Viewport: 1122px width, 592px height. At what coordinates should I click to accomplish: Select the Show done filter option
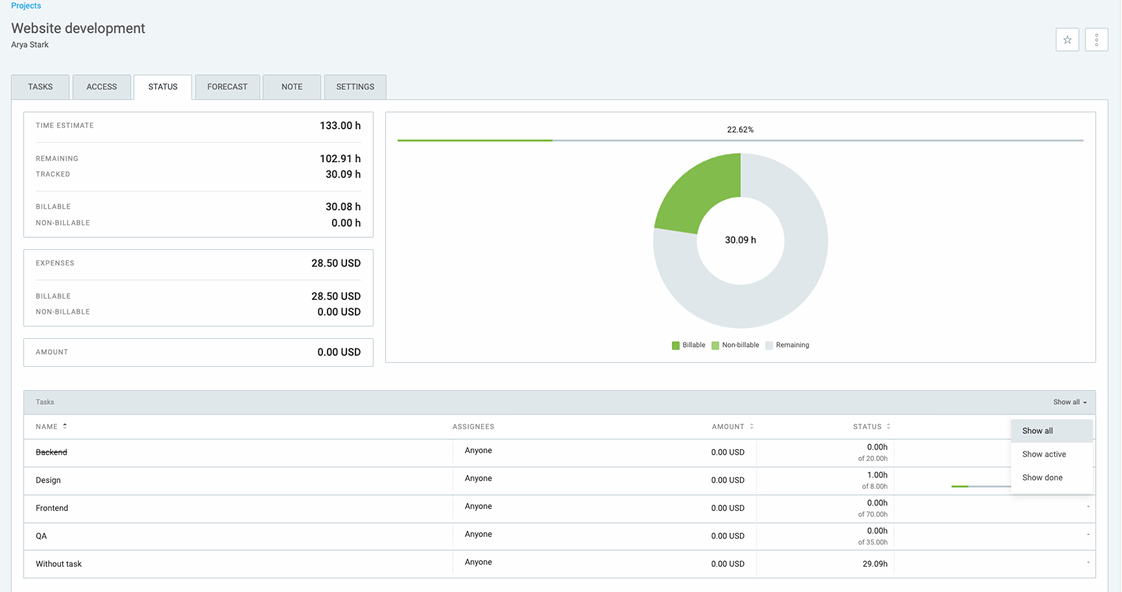pyautogui.click(x=1044, y=477)
